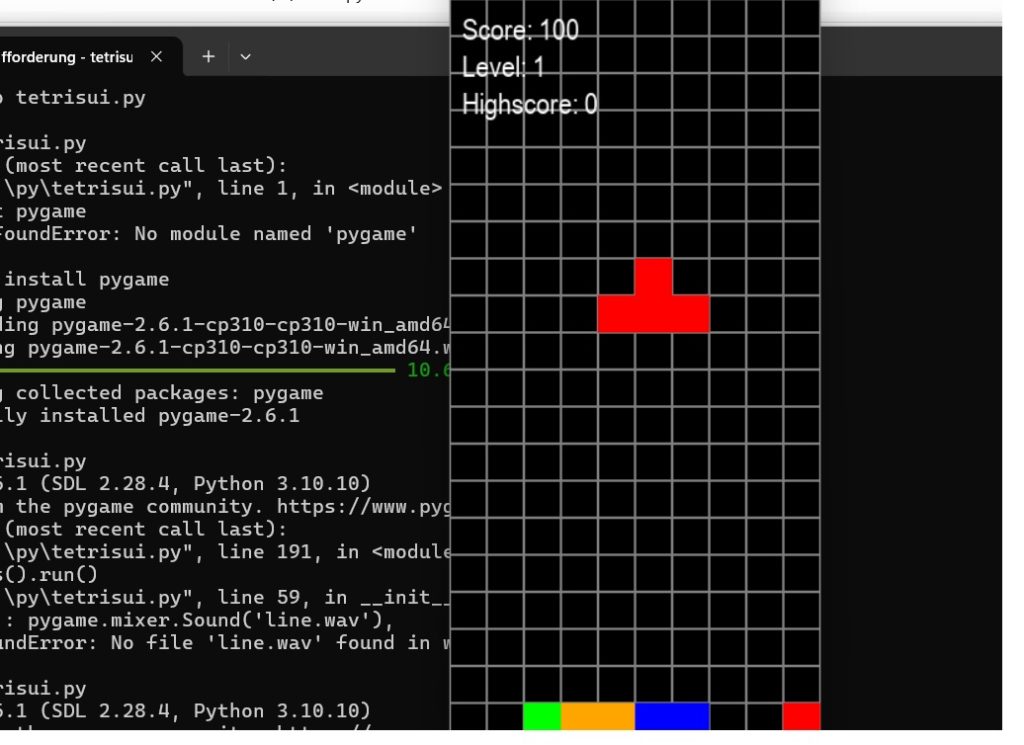Viewport: 1024px width, 745px height.
Task: Click the traceback line mentioning 'line 191'
Action: 225,552
